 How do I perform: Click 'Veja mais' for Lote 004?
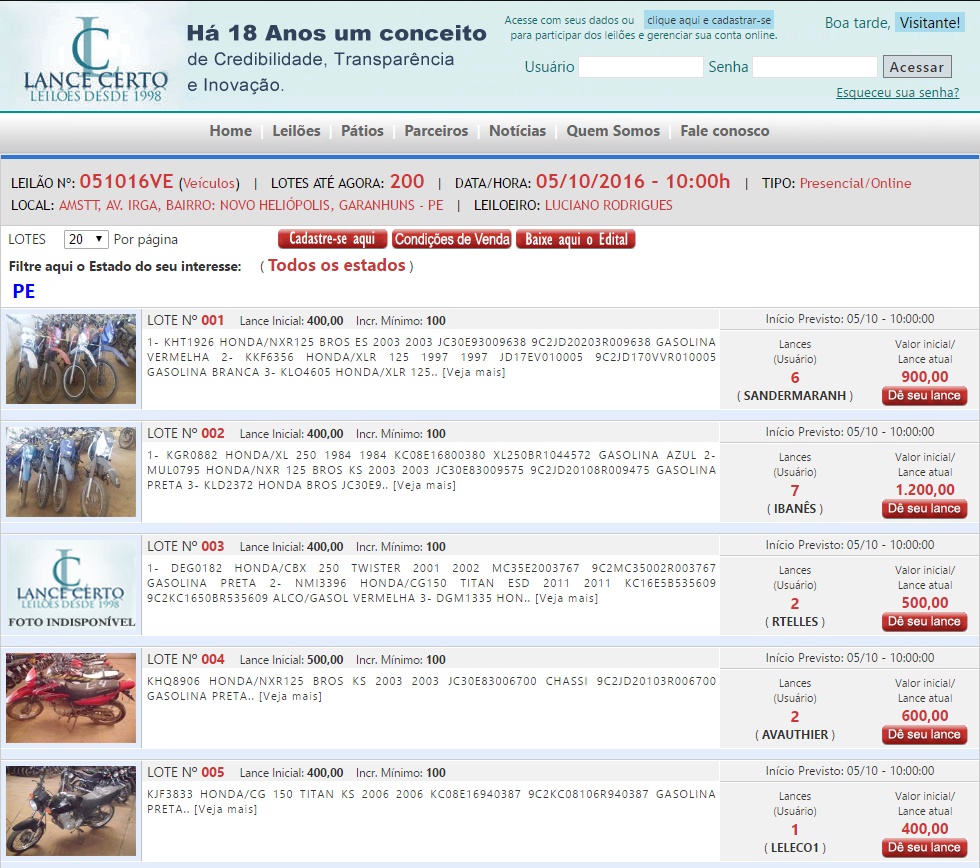pyautogui.click(x=291, y=697)
